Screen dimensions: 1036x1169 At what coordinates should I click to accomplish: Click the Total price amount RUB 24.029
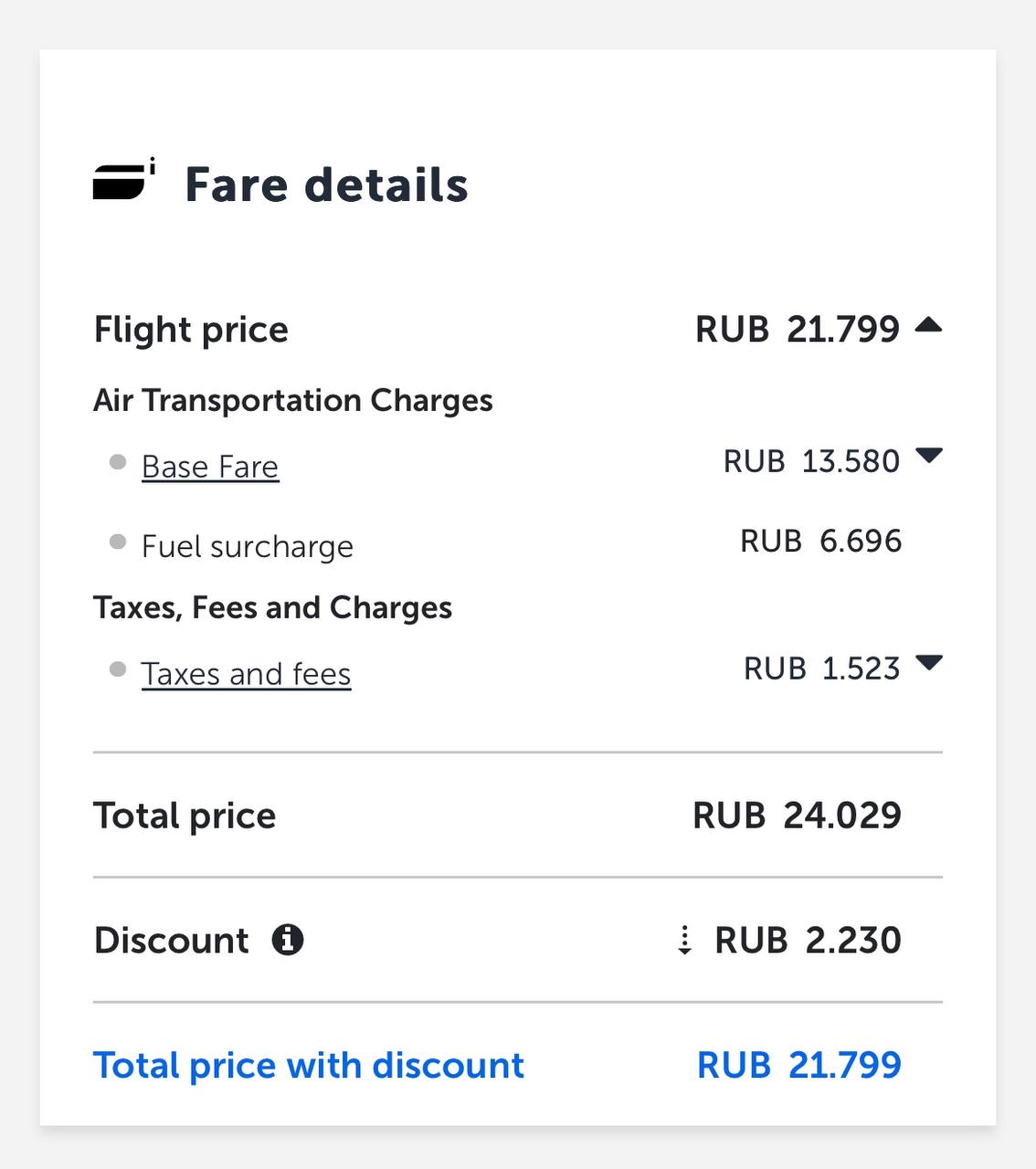pos(797,816)
